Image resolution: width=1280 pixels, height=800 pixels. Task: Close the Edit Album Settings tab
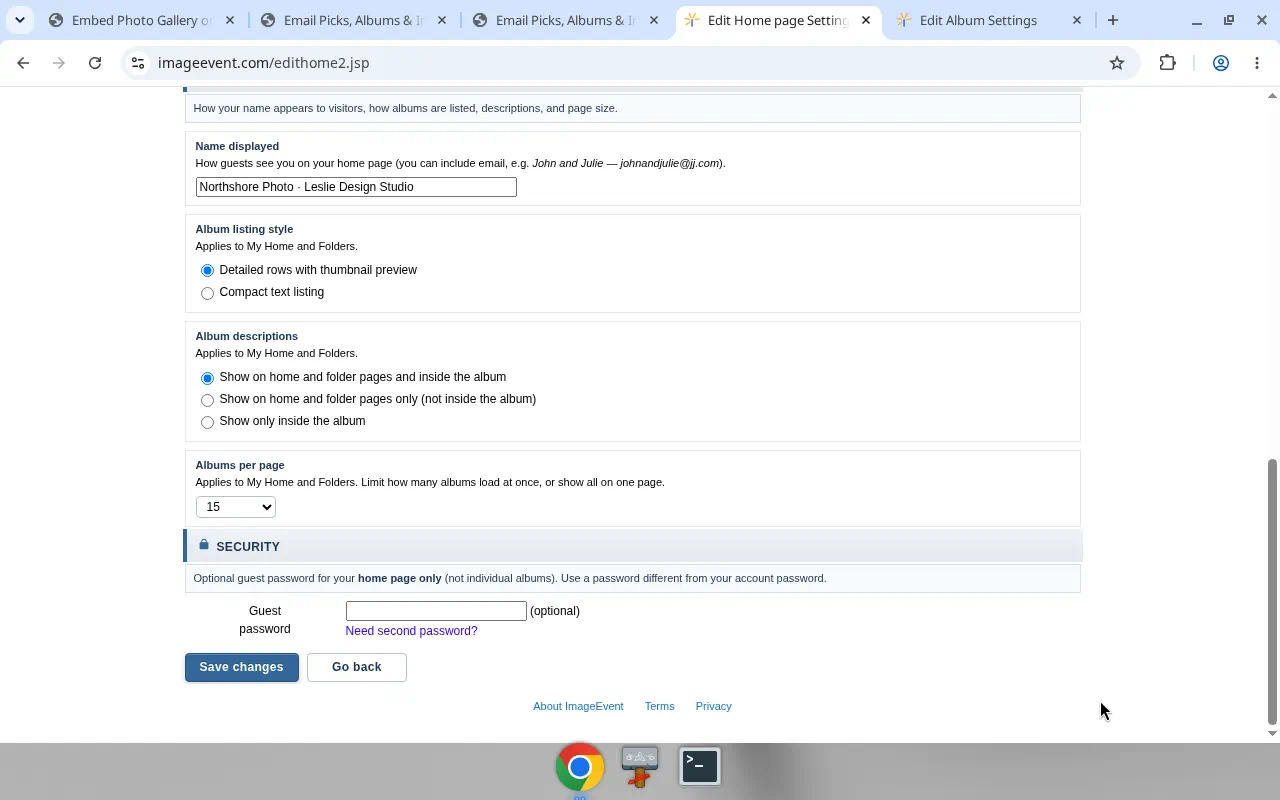click(1077, 20)
